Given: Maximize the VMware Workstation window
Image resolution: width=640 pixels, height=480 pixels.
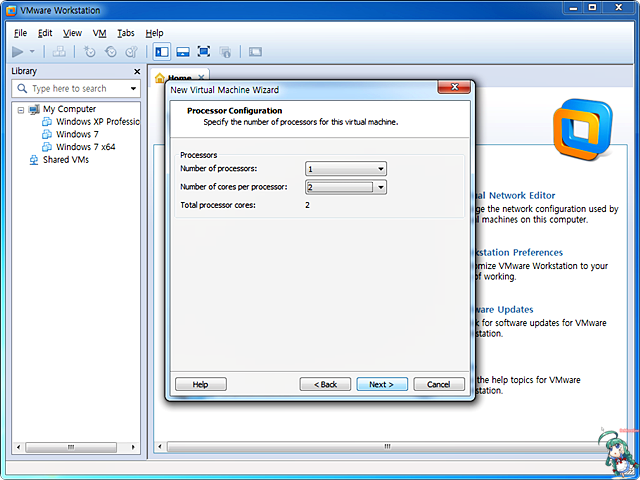Looking at the screenshot, I should pos(592,8).
